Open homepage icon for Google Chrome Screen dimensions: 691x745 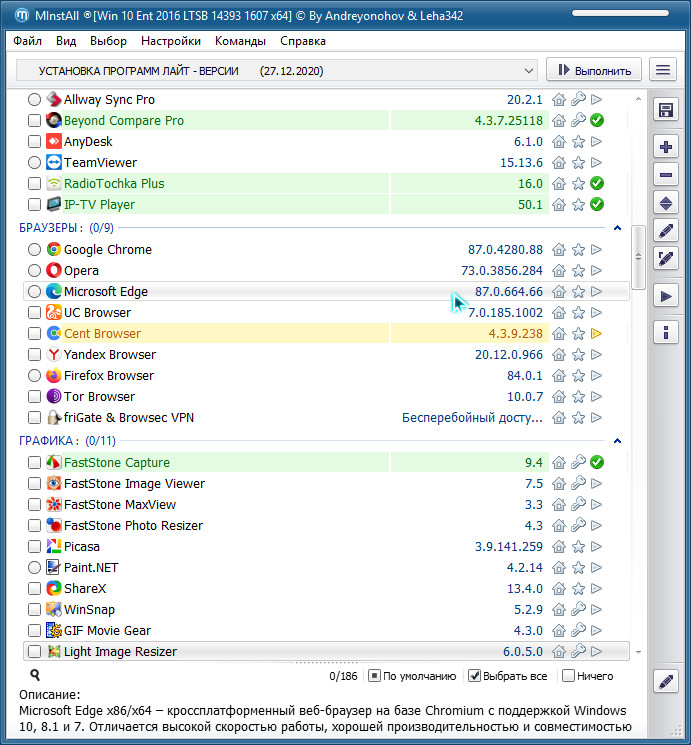coord(559,249)
